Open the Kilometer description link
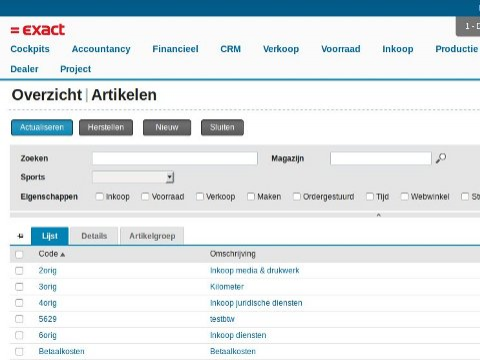 (227, 287)
